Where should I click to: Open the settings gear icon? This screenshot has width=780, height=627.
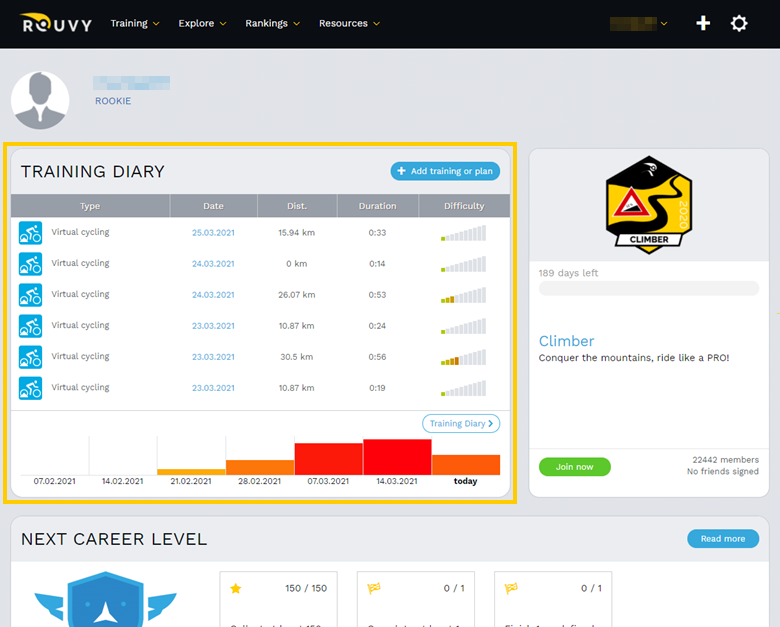point(739,23)
